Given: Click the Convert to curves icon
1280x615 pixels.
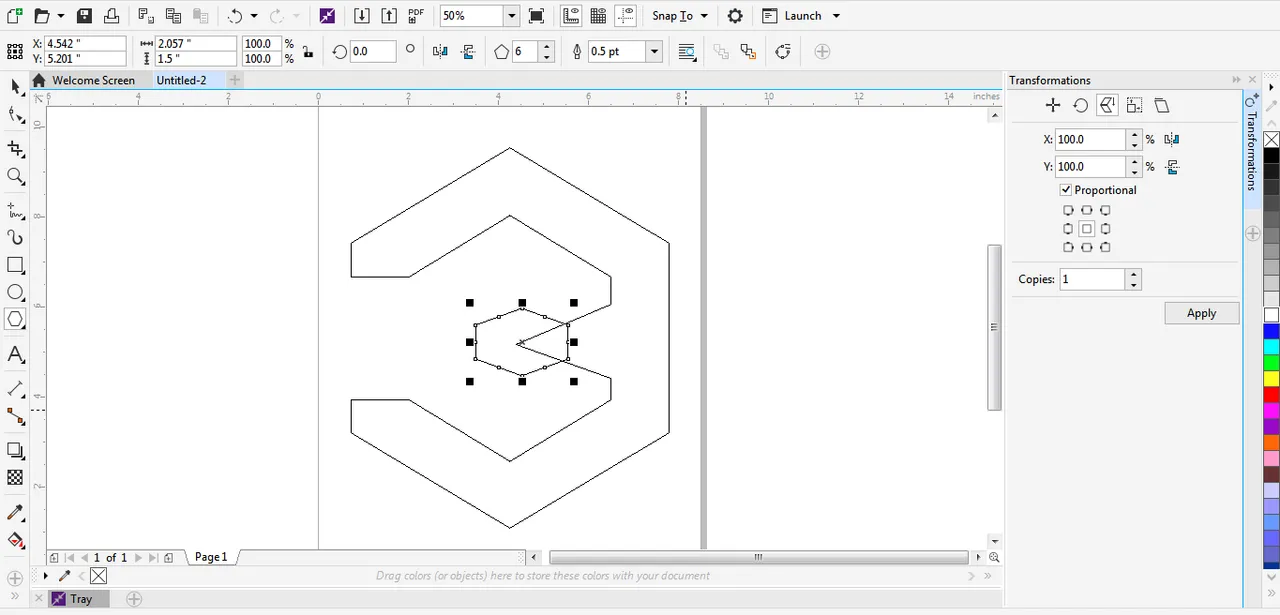Looking at the screenshot, I should (x=783, y=51).
